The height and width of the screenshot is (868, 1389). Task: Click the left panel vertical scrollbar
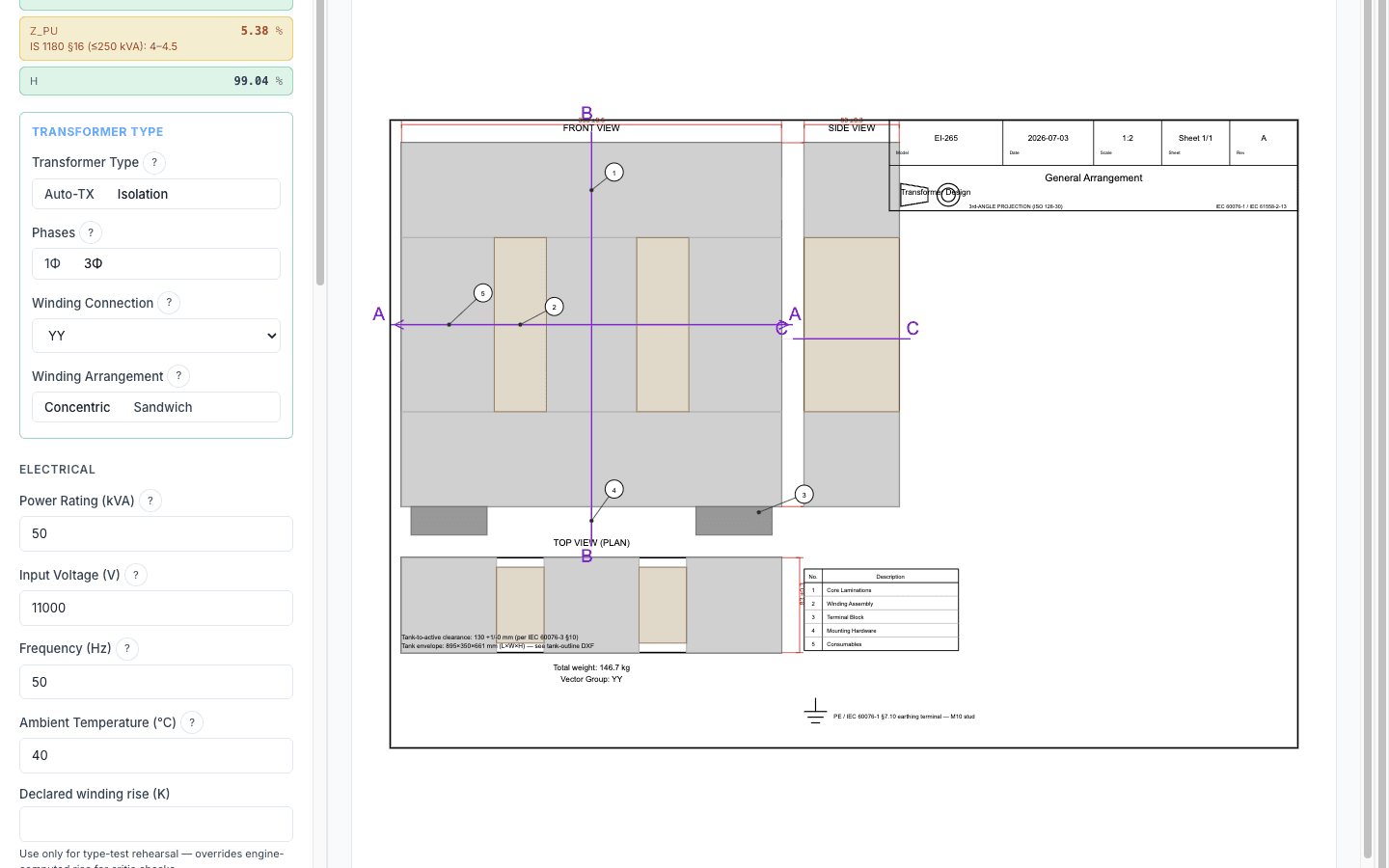point(320,143)
